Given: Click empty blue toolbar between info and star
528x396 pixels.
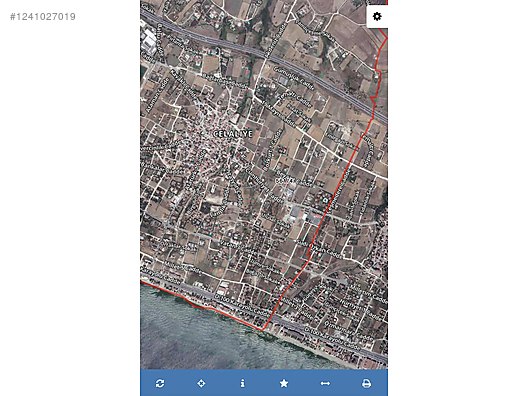Looking at the screenshot, I should [x=263, y=383].
